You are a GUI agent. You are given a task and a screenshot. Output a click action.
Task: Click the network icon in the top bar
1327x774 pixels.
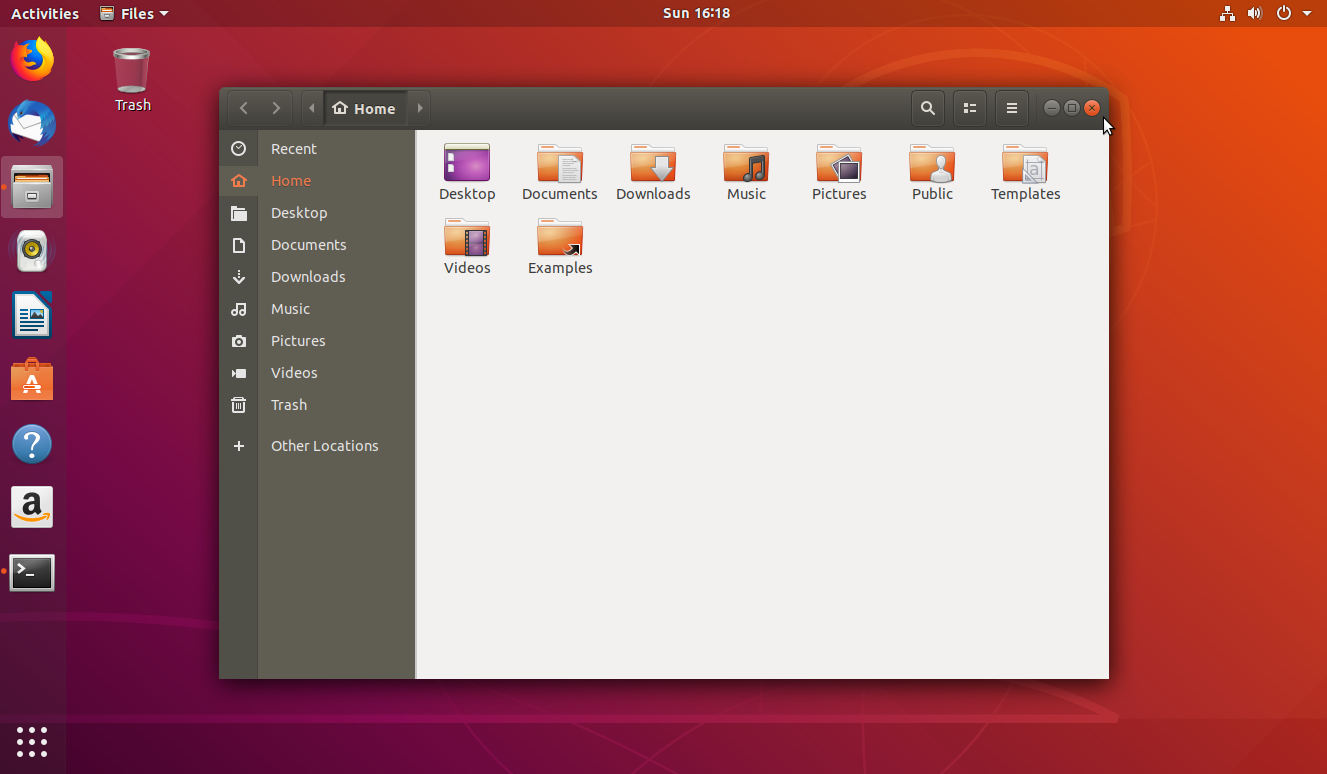point(1227,13)
